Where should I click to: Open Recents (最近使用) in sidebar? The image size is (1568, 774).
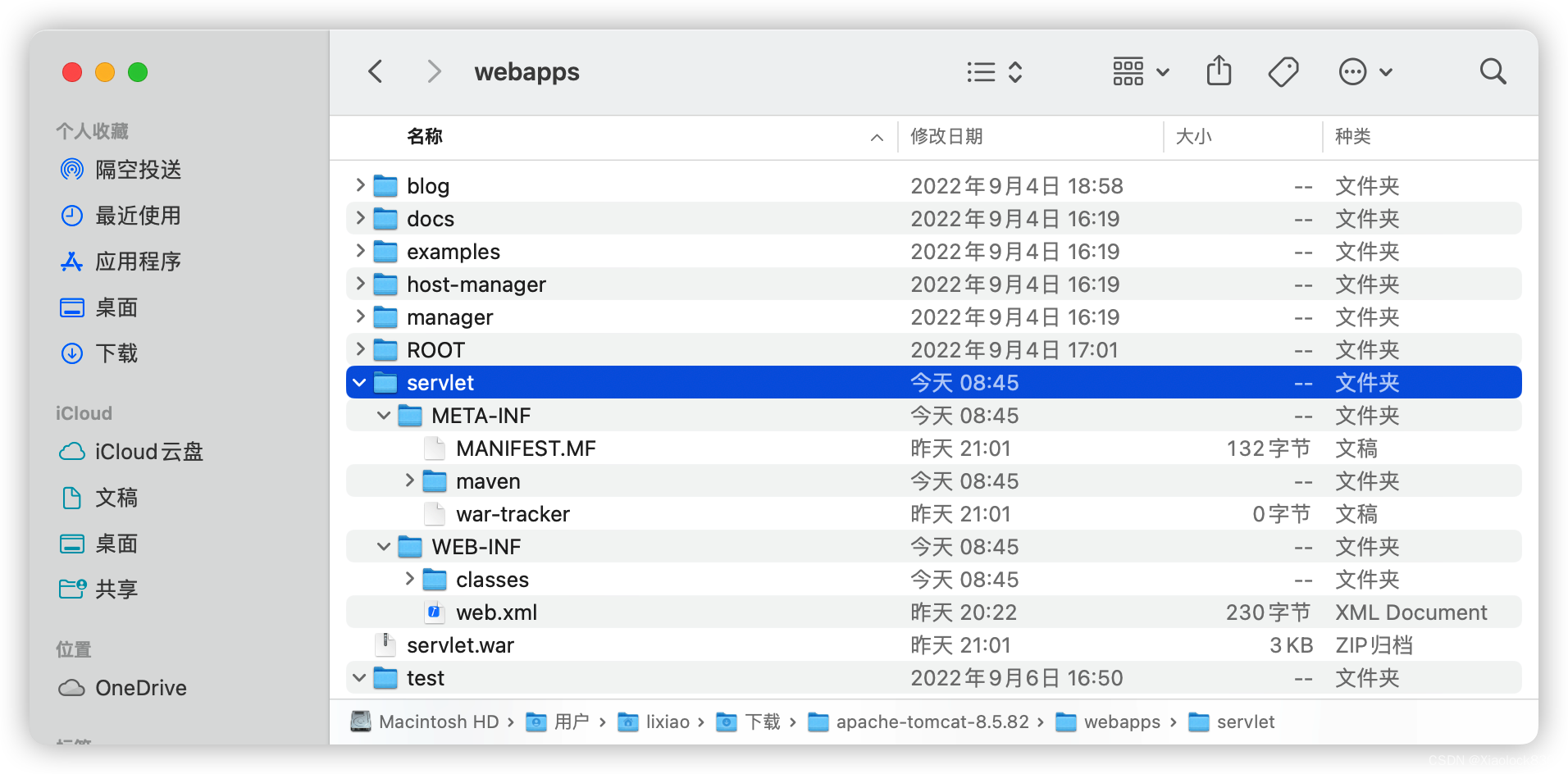click(121, 216)
